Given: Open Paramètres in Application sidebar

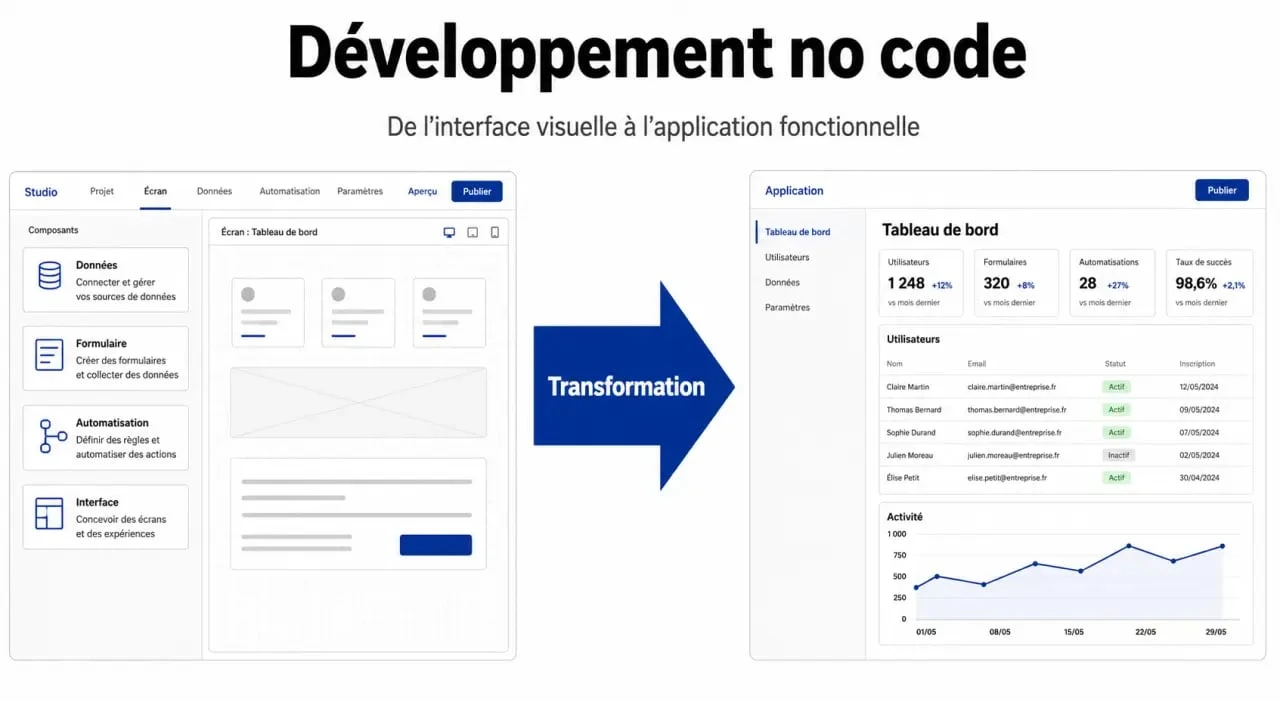Looking at the screenshot, I should [788, 307].
